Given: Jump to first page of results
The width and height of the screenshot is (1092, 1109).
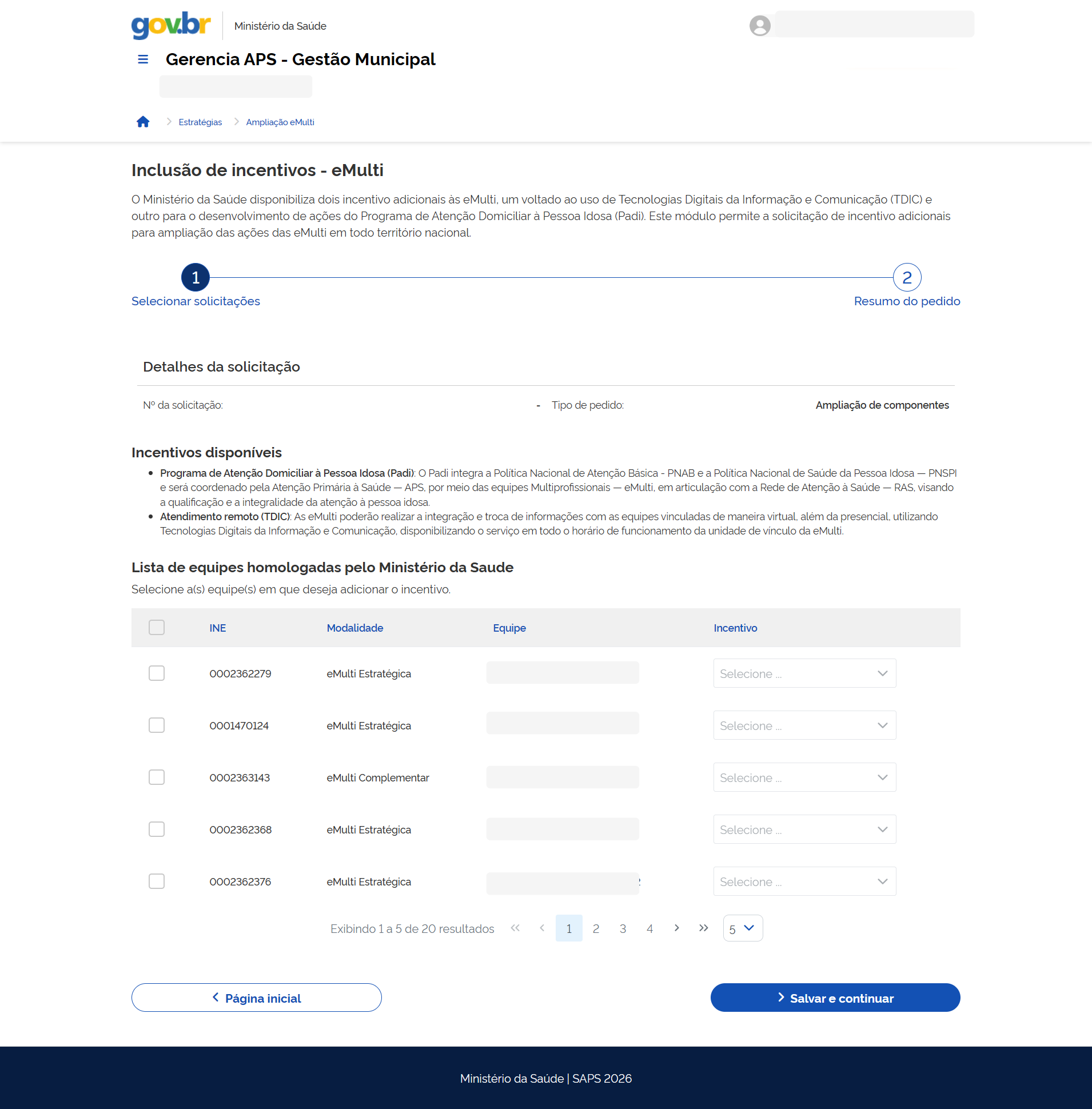Looking at the screenshot, I should (515, 928).
